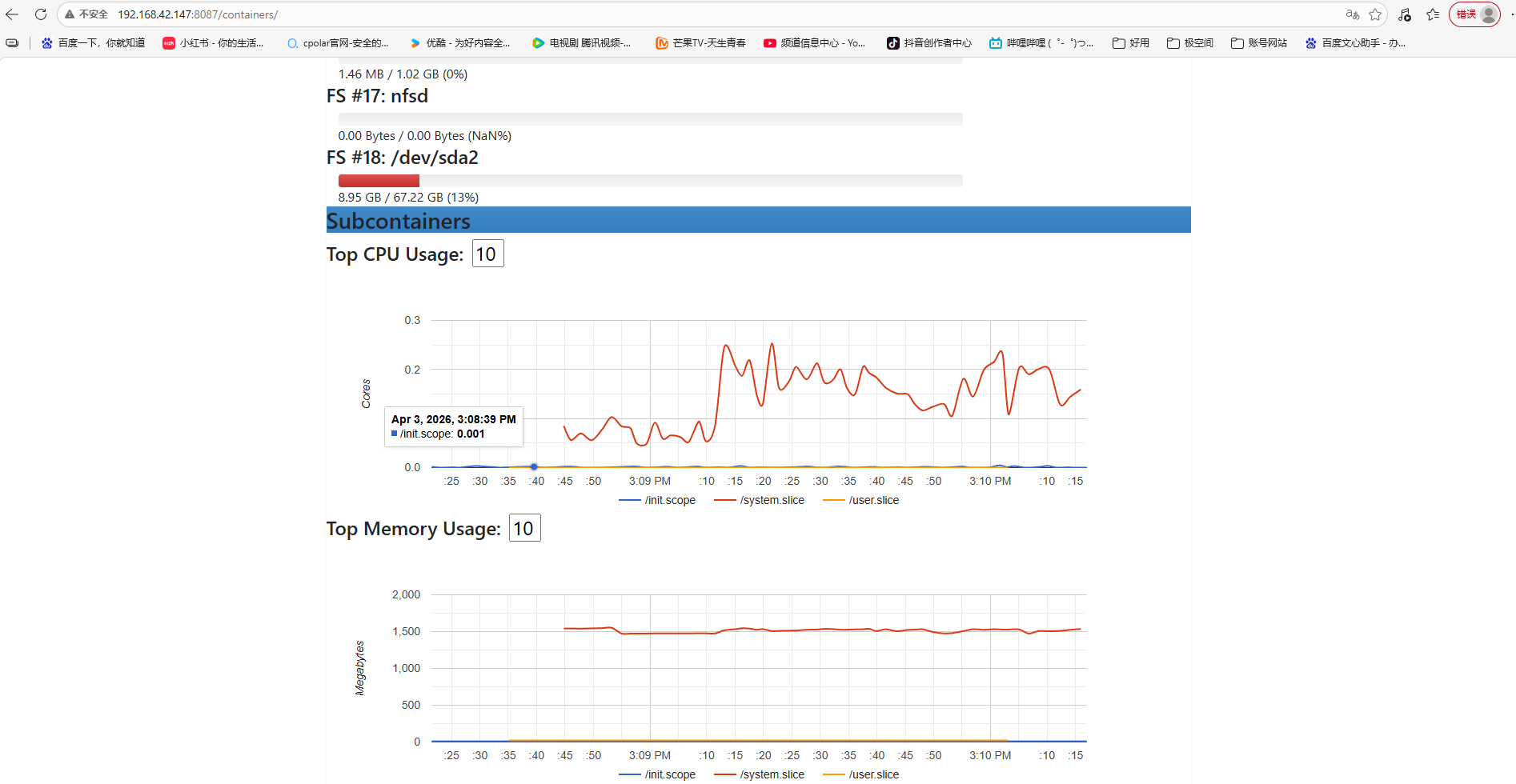Toggle /init.scope series in CPU legend
This screenshot has width=1516, height=784.
coord(658,500)
